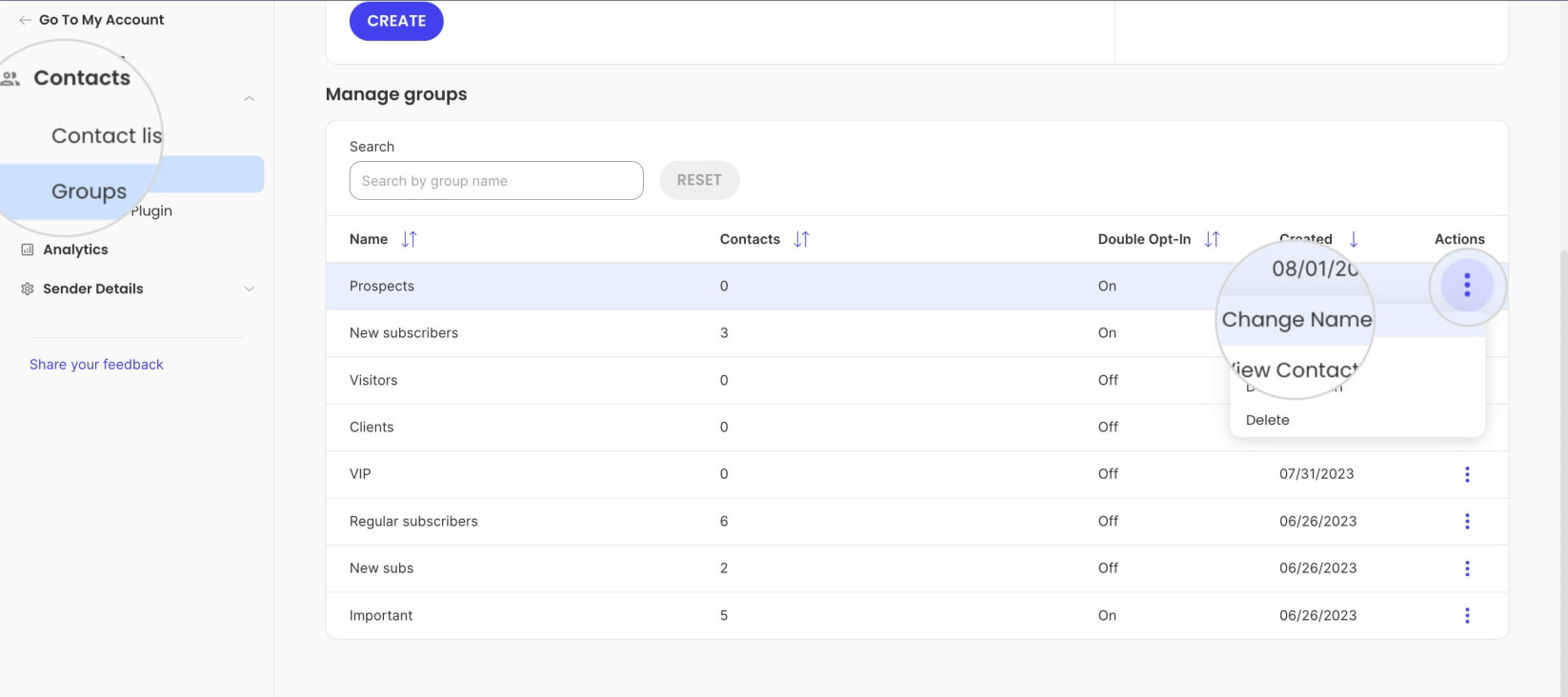Click the Manage groups heading
The height and width of the screenshot is (697, 1568).
point(396,94)
